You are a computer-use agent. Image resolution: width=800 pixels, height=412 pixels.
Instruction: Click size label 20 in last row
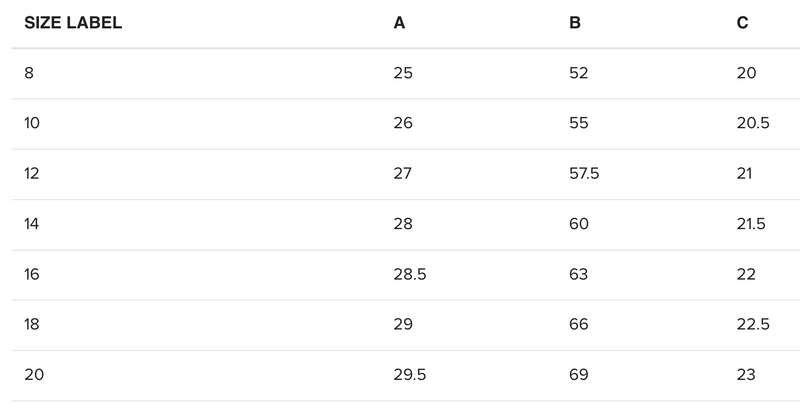(34, 375)
